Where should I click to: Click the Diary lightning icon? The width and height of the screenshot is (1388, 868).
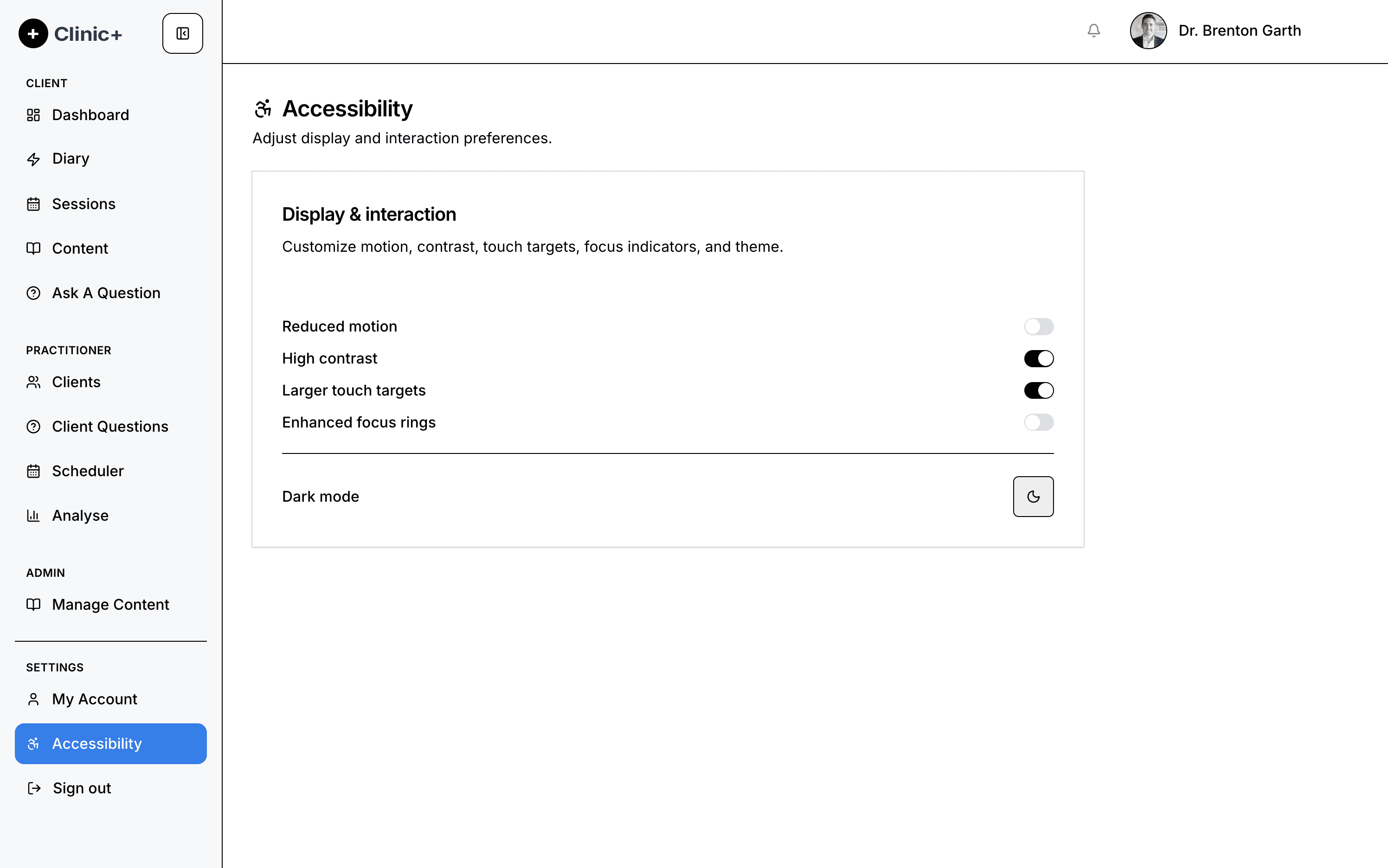(33, 159)
